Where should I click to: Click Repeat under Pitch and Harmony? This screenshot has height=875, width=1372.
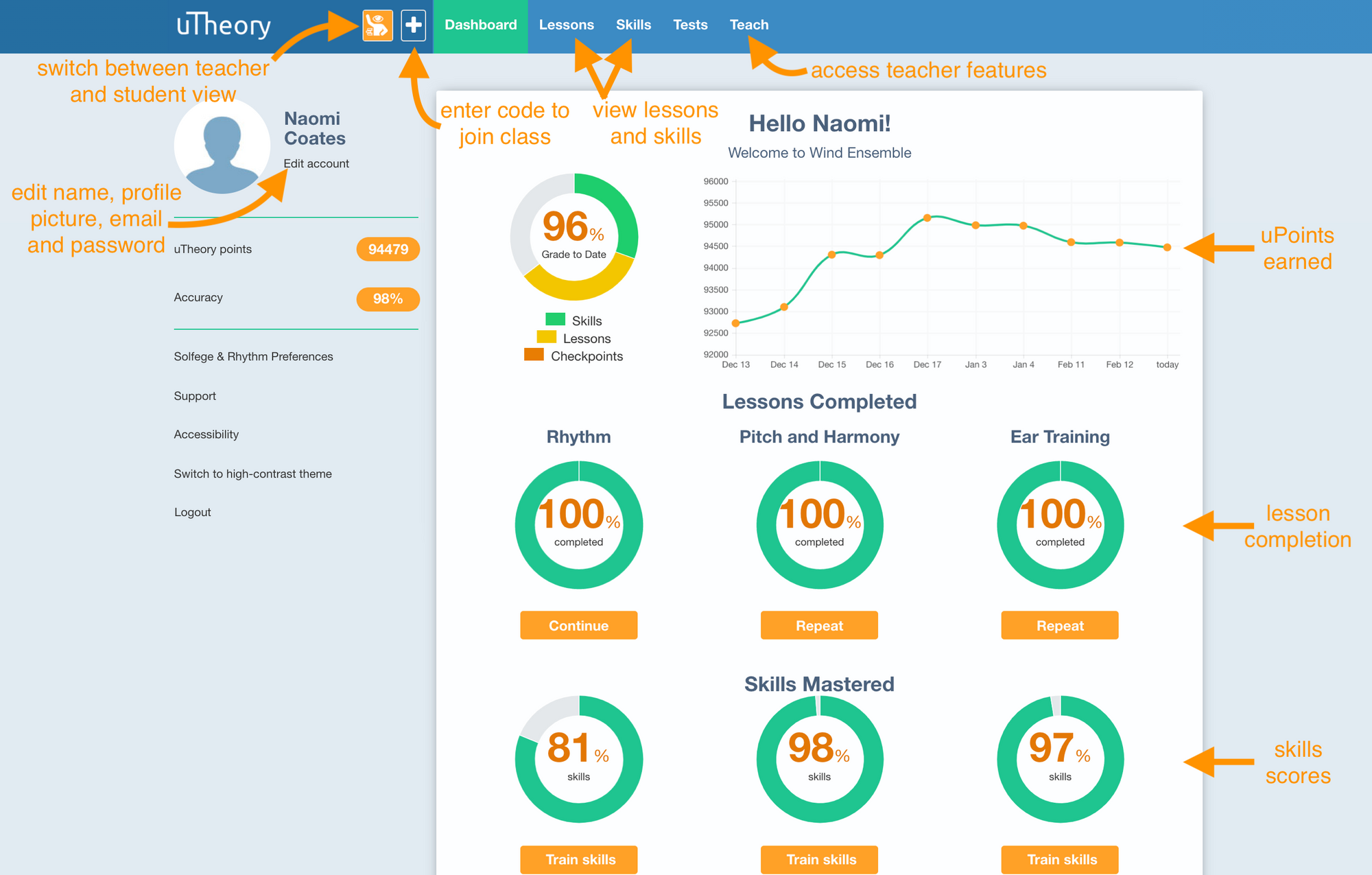pyautogui.click(x=819, y=625)
